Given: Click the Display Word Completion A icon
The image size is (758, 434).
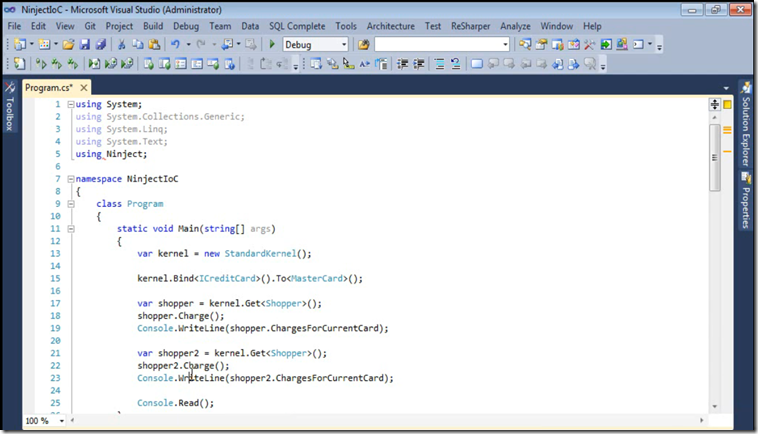Looking at the screenshot, I should 364,64.
